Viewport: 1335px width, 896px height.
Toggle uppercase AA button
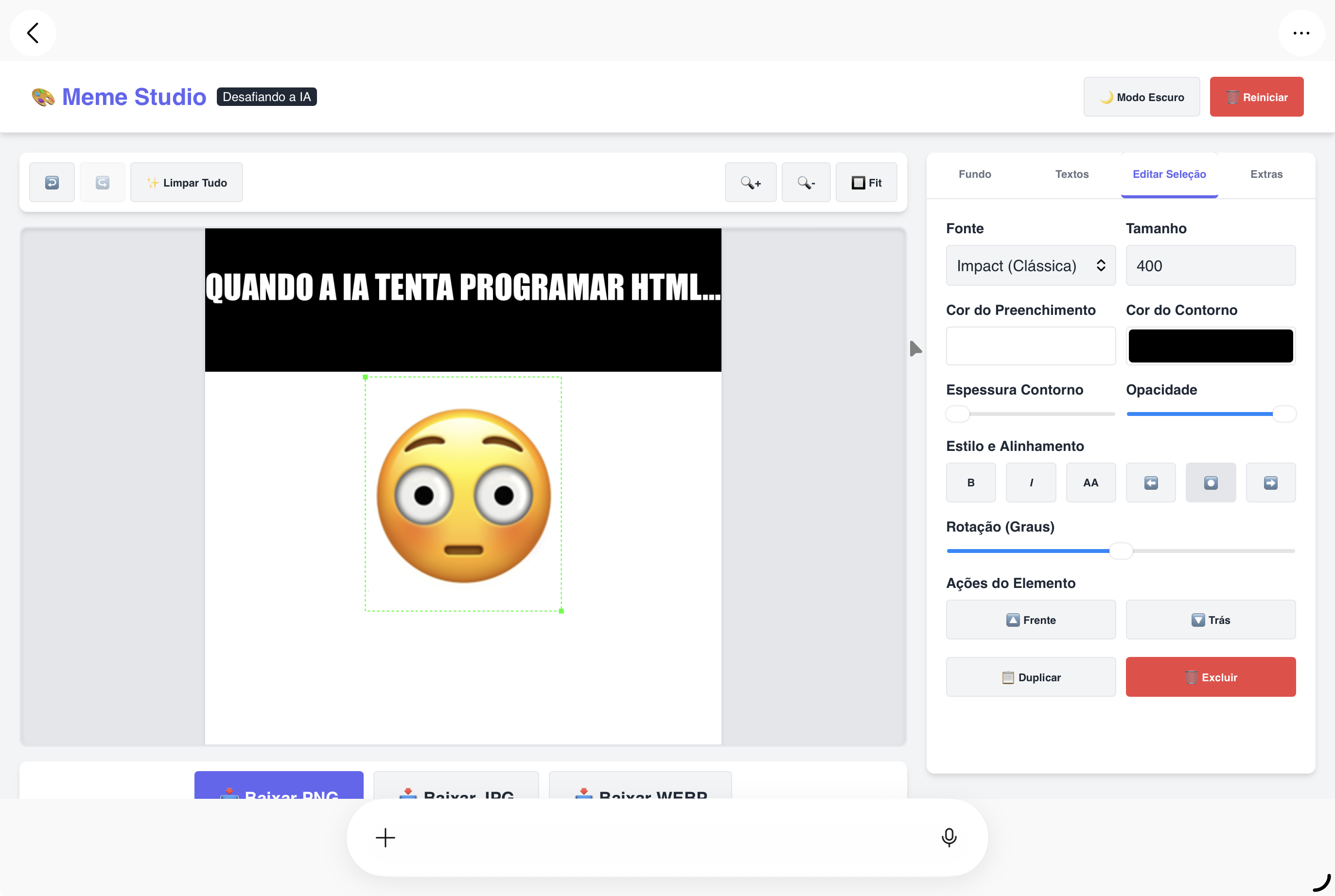(x=1091, y=482)
